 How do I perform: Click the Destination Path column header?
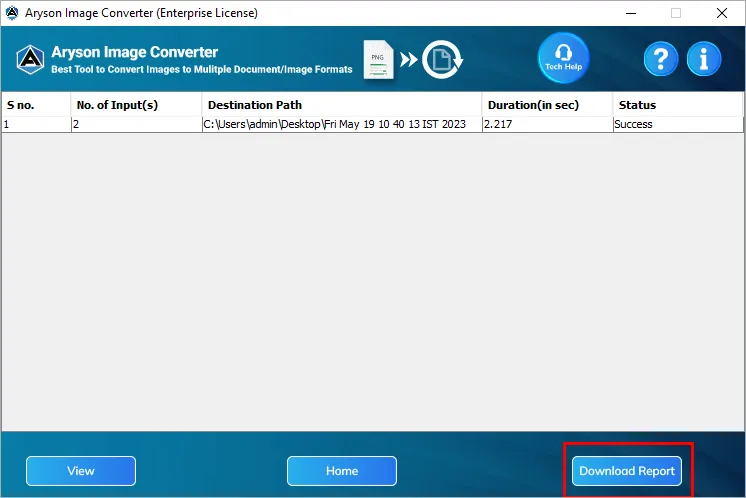click(x=342, y=105)
